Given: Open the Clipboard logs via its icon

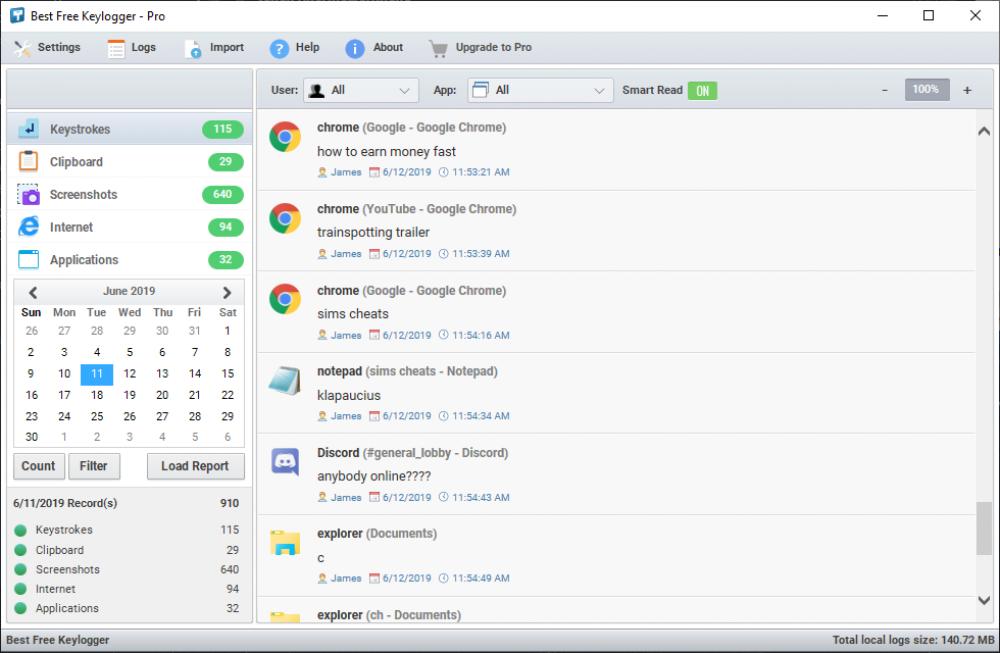Looking at the screenshot, I should (x=30, y=161).
